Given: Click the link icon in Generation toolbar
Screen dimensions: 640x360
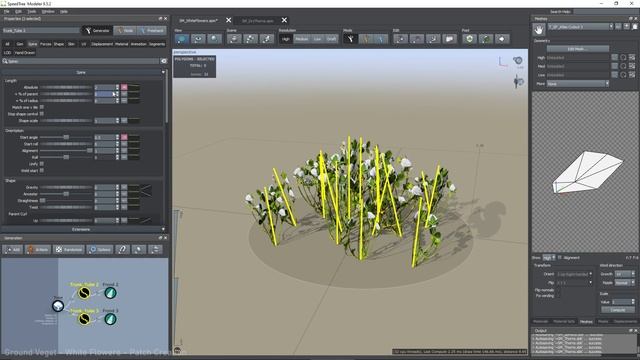Looking at the screenshot, I should tap(122, 249).
